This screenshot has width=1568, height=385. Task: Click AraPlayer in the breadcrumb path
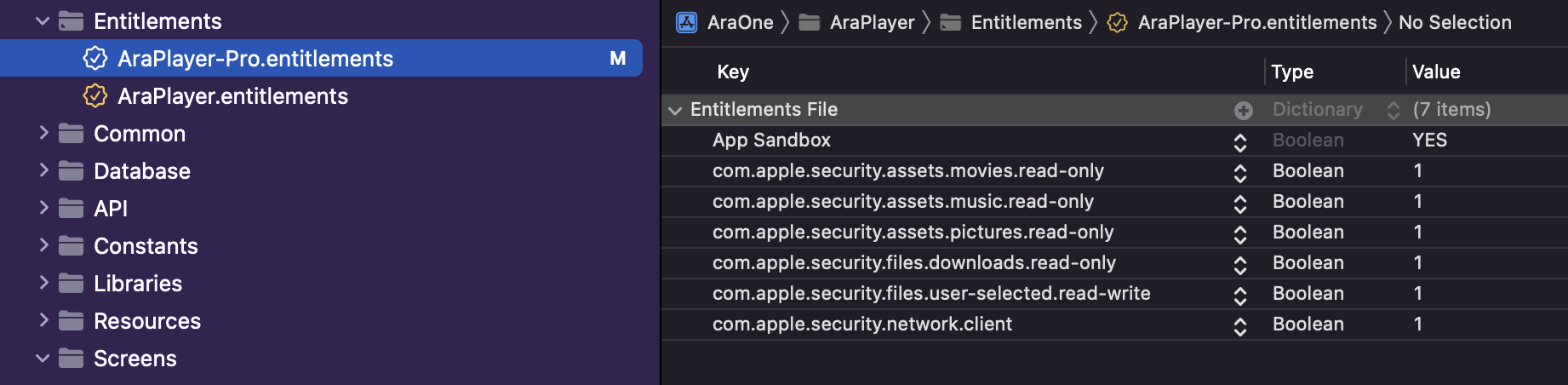[x=872, y=23]
